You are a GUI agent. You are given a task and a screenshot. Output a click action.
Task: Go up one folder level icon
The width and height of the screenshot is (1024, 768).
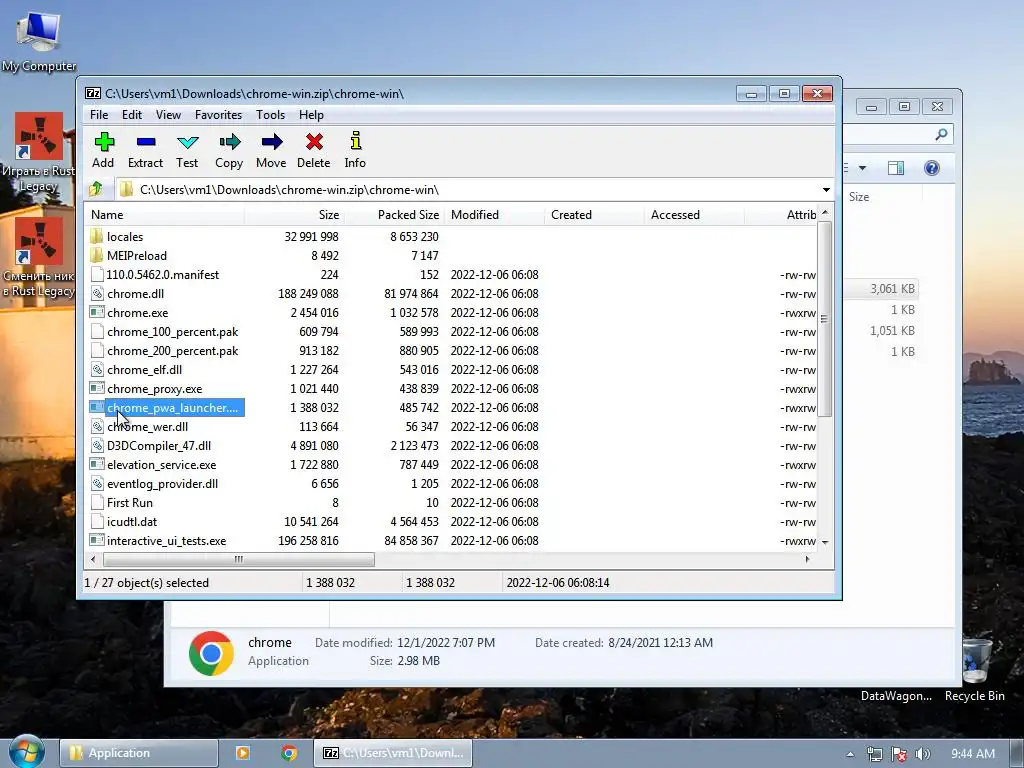[x=96, y=189]
